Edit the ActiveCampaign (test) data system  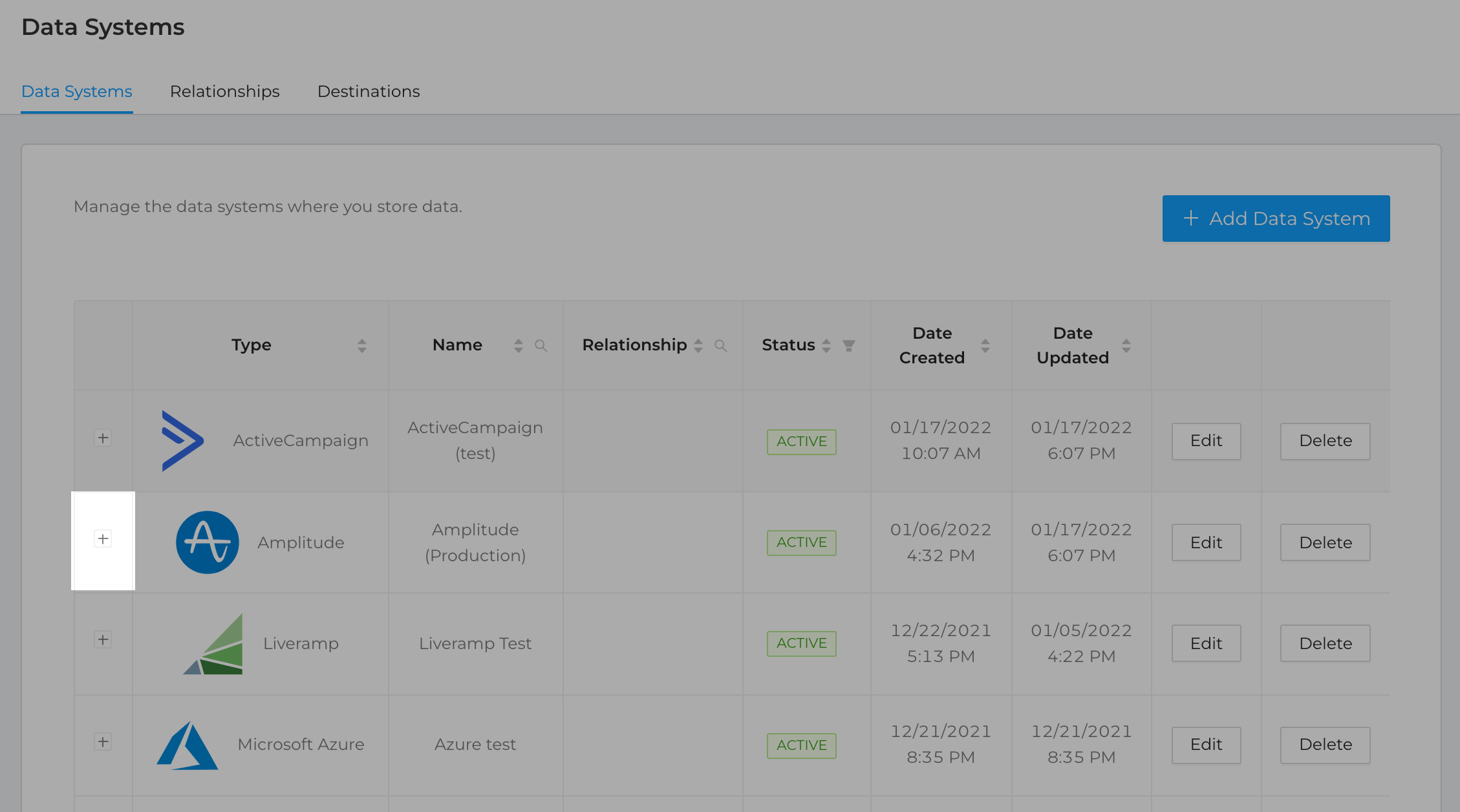click(x=1207, y=442)
